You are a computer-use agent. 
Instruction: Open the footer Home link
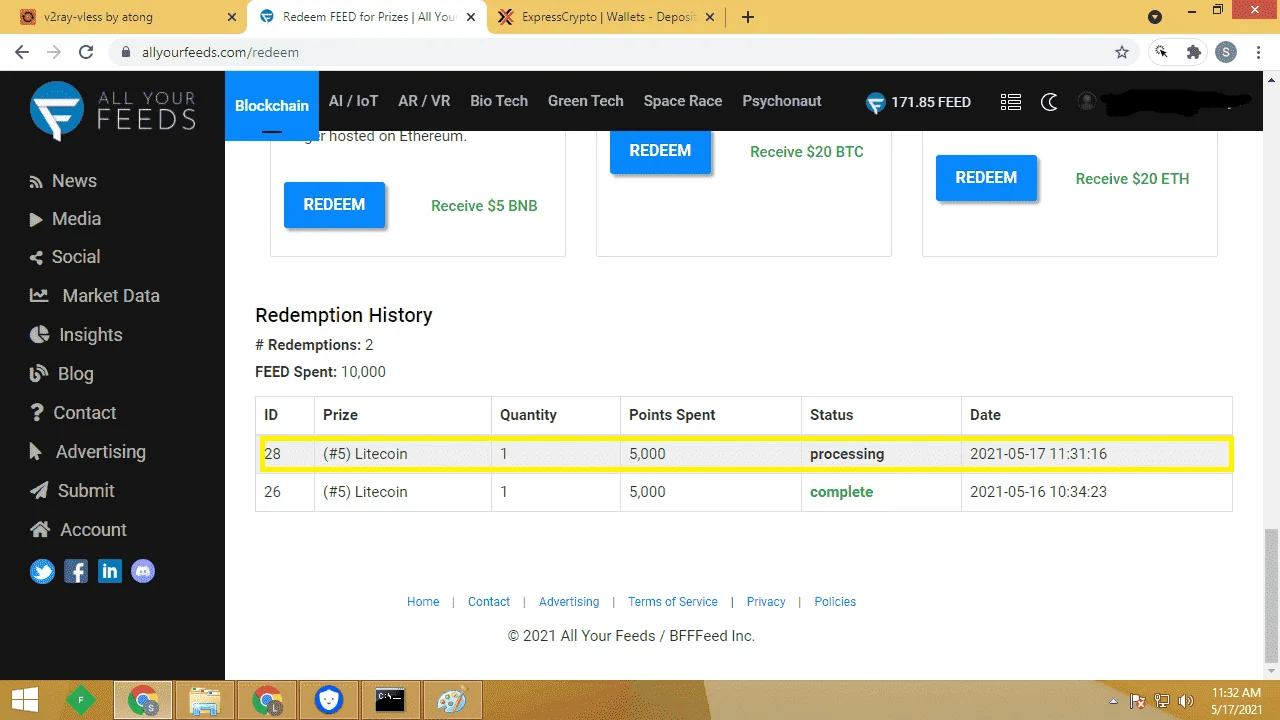pyautogui.click(x=423, y=602)
